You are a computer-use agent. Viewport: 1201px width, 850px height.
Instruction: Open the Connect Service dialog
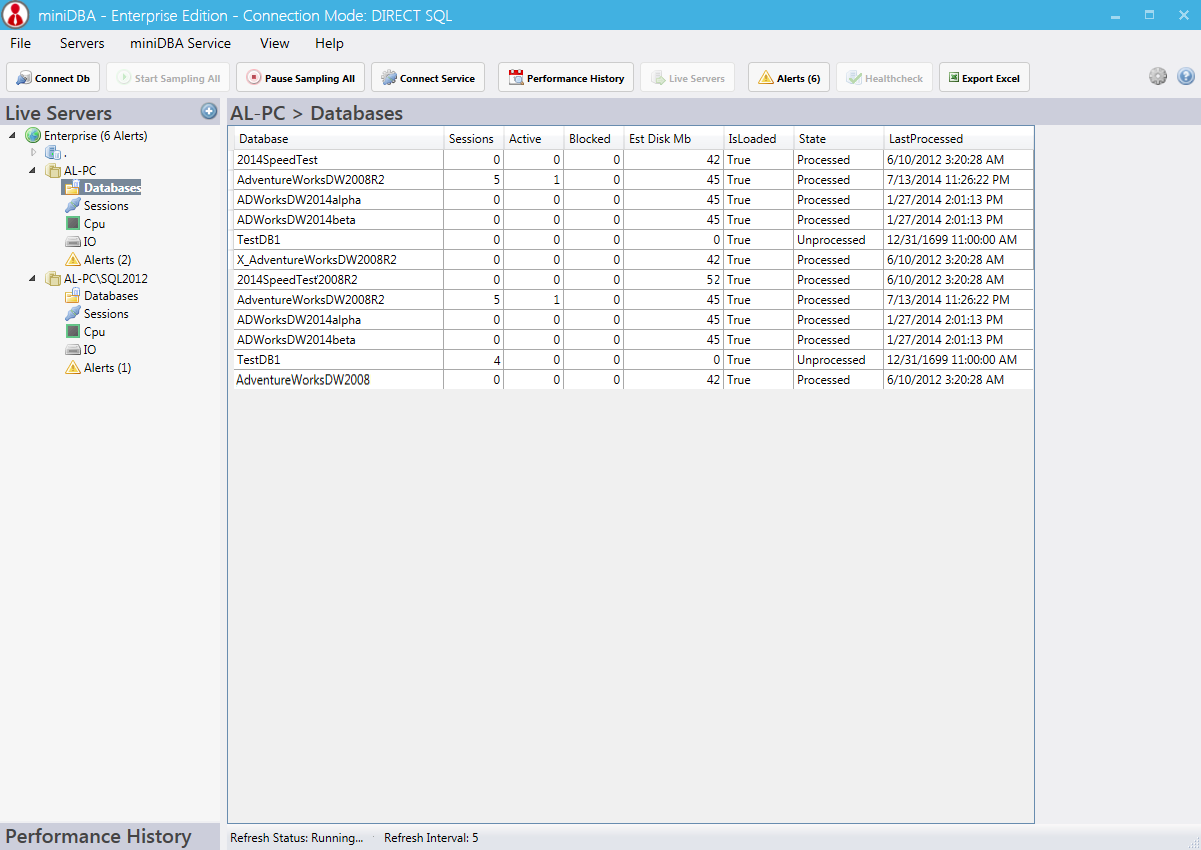click(x=428, y=78)
